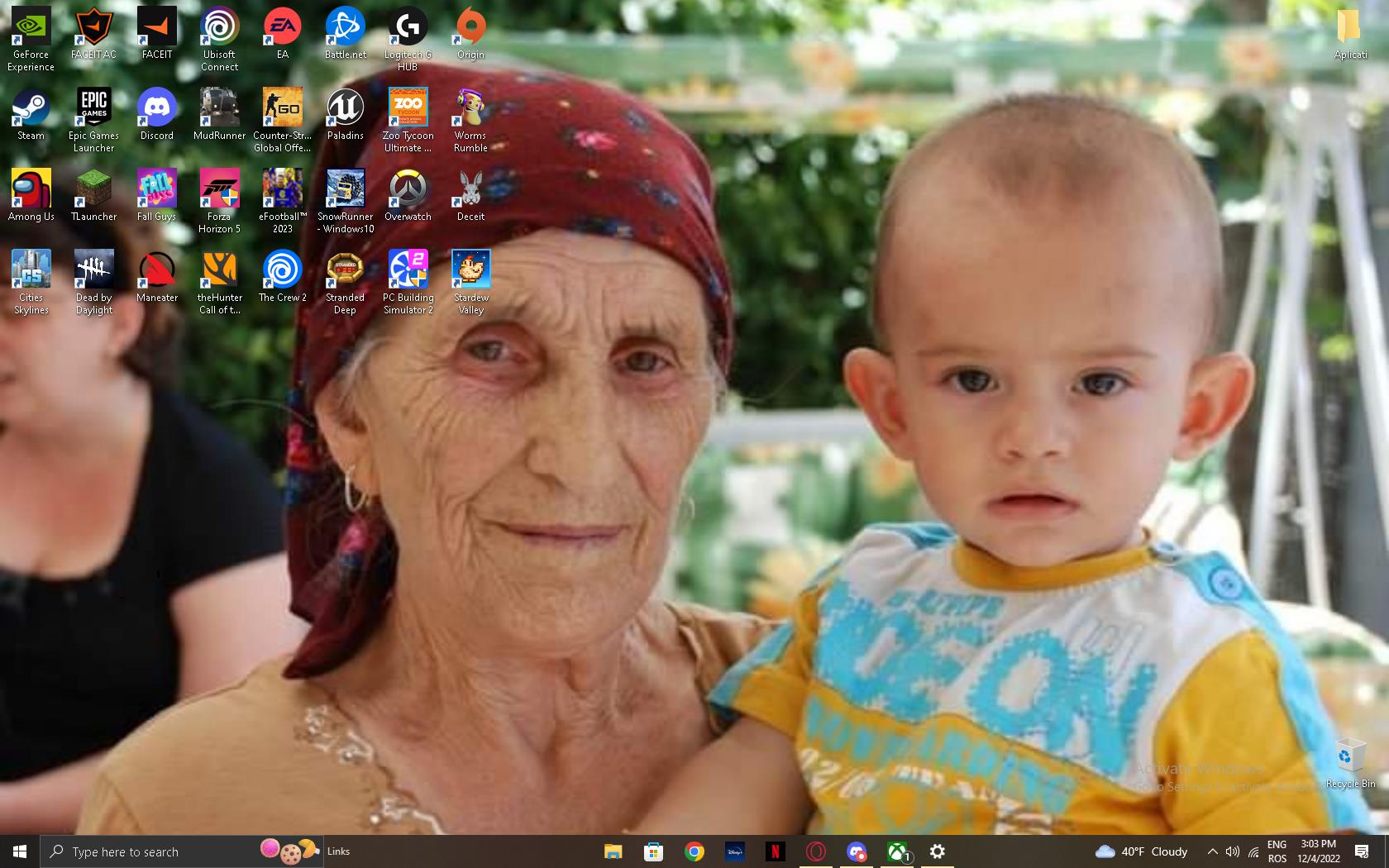Viewport: 1389px width, 868px height.
Task: Expand the hidden system tray icons
Action: coord(1212,851)
